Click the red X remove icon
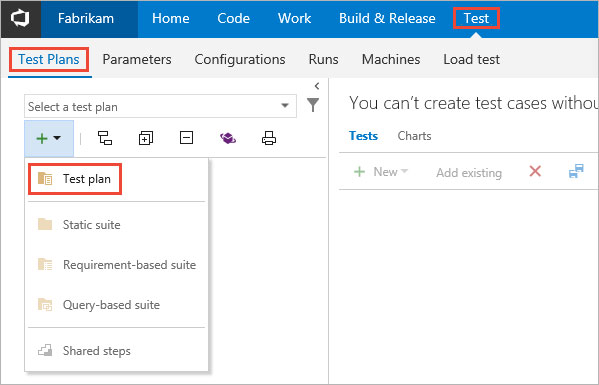This screenshot has height=385, width=599. click(x=535, y=171)
